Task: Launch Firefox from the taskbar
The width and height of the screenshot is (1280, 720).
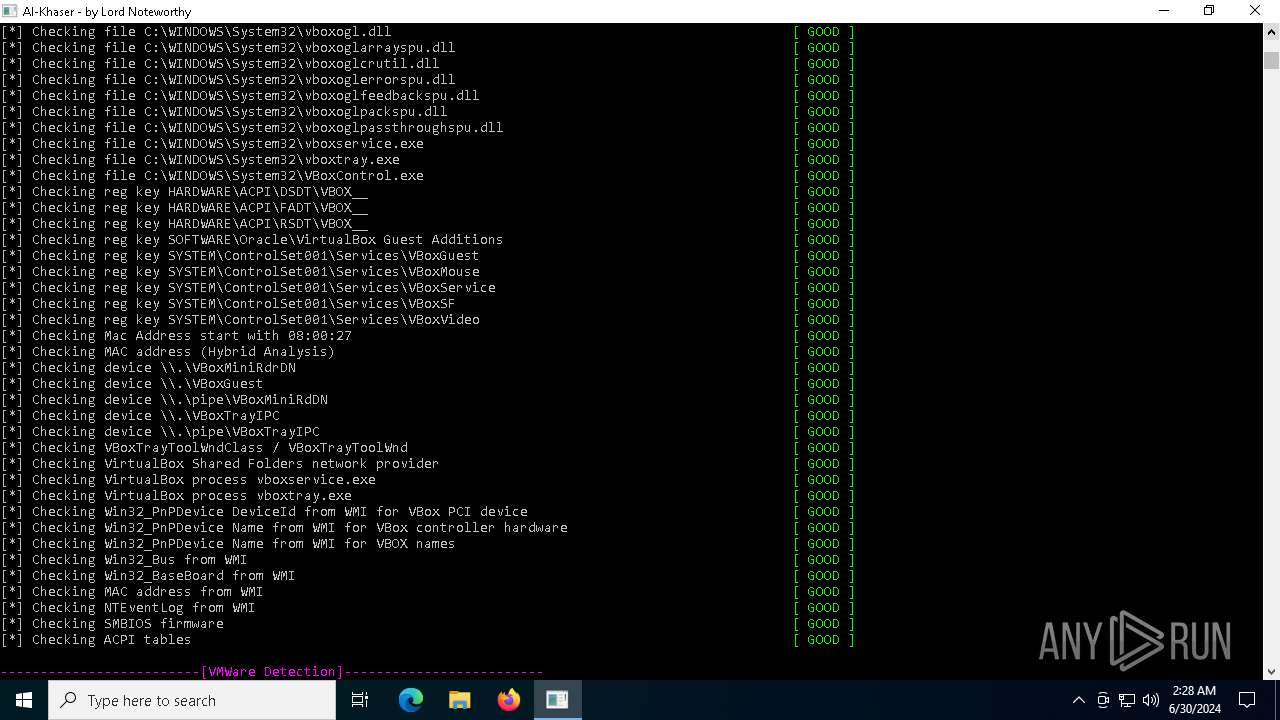Action: click(509, 700)
